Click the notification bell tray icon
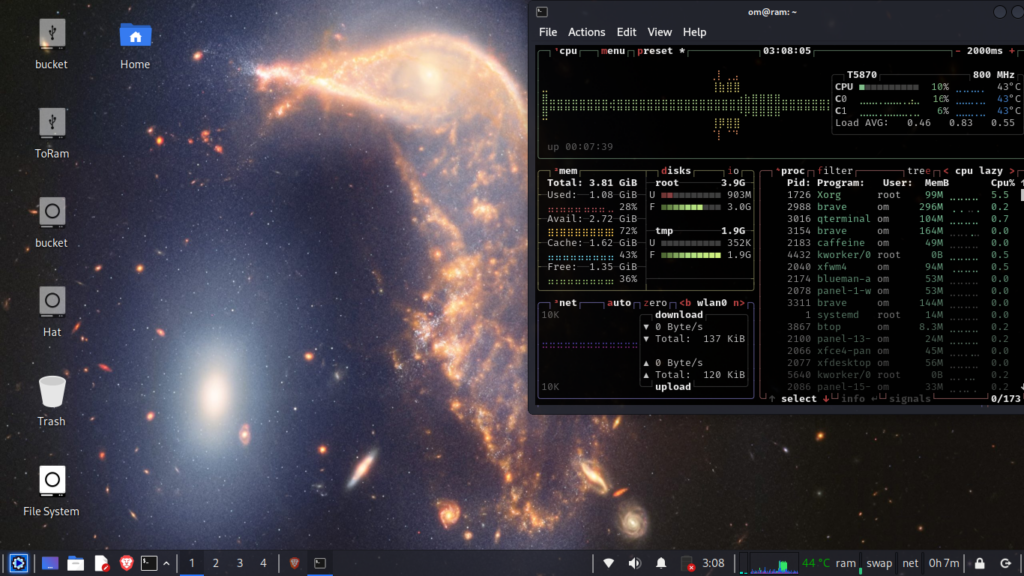Screen dimensions: 1024x576 661,563
